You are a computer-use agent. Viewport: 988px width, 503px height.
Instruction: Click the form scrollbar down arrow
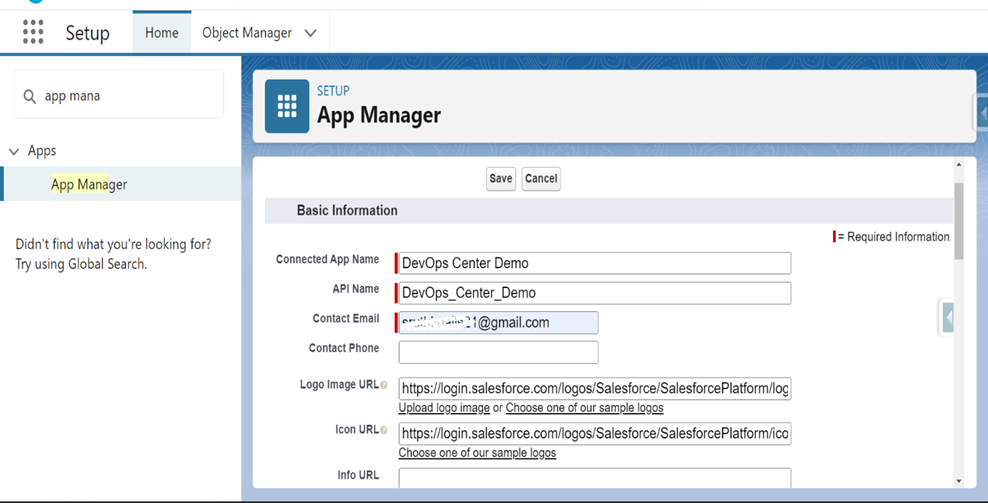(958, 482)
